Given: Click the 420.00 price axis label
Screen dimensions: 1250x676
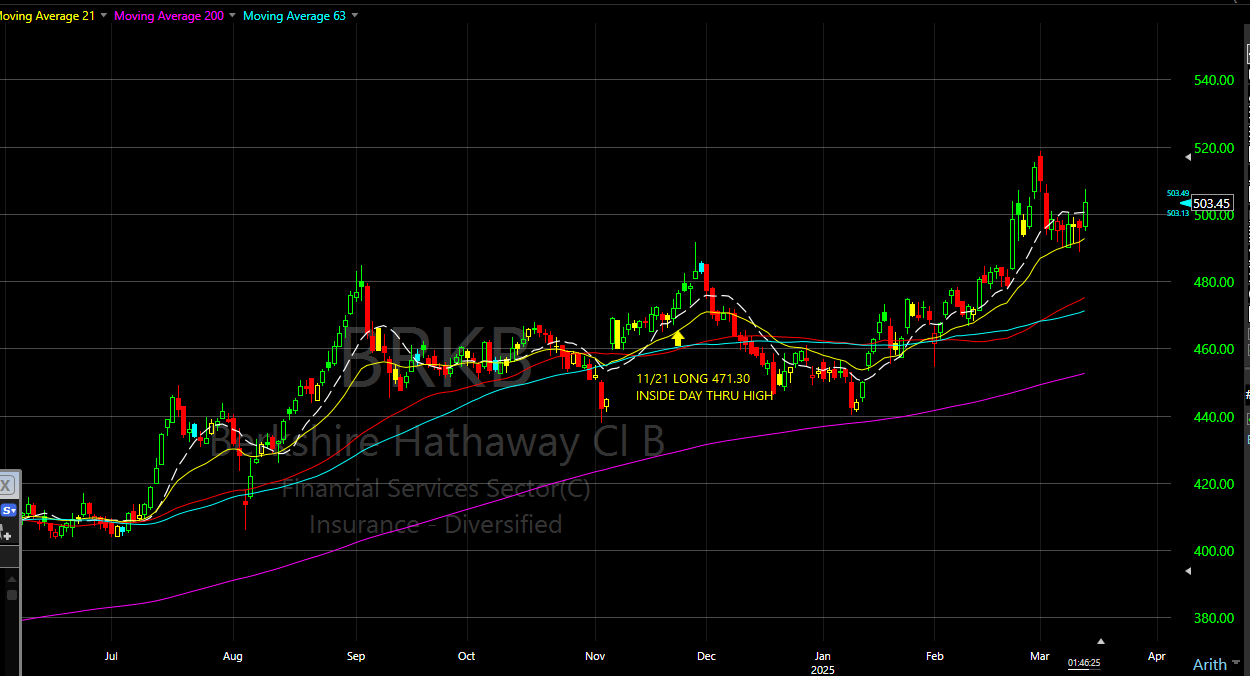Looking at the screenshot, I should click(x=1212, y=485).
